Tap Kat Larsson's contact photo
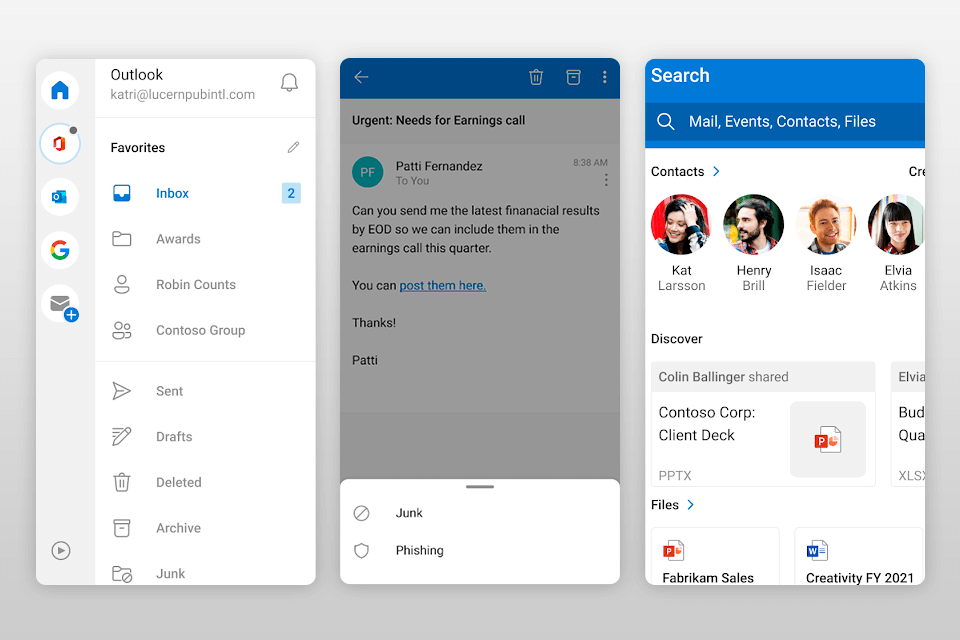 point(681,223)
